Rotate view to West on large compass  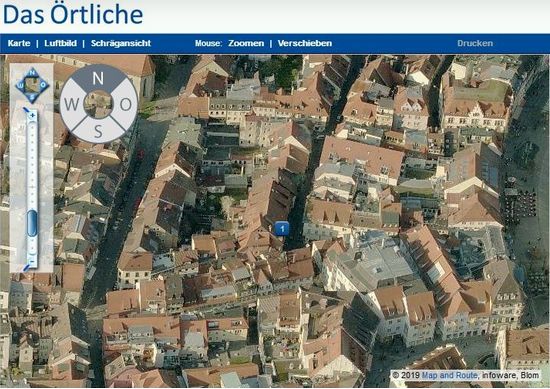[72, 104]
